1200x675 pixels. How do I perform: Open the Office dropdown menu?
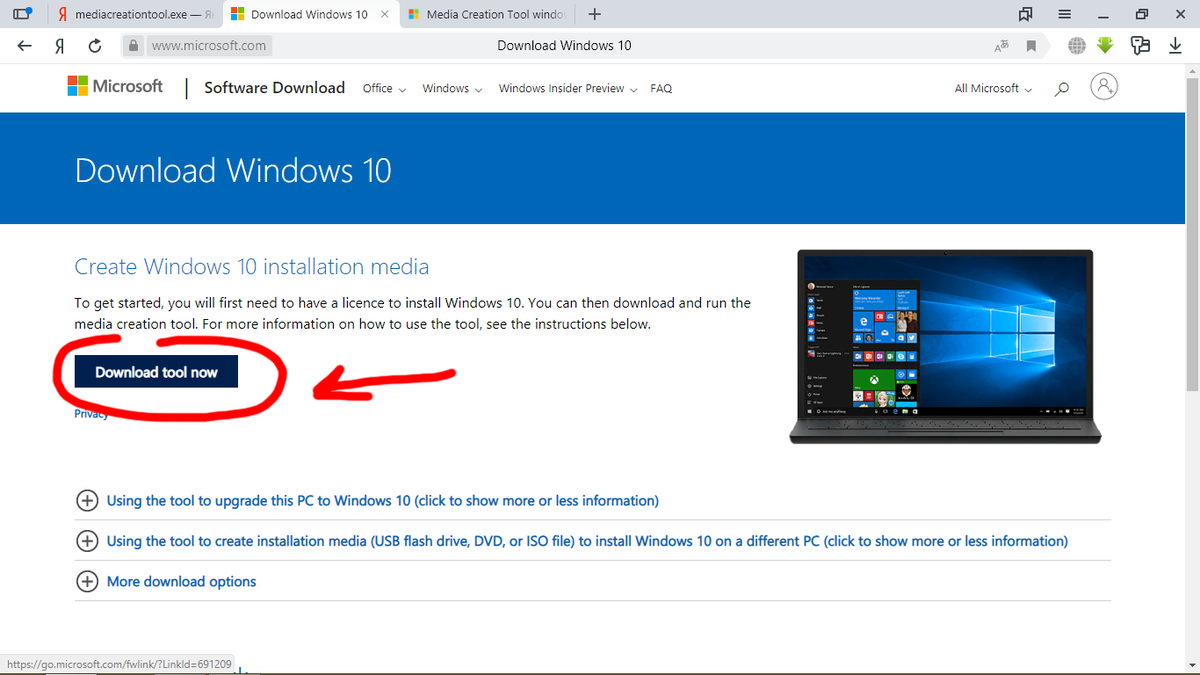click(x=384, y=88)
